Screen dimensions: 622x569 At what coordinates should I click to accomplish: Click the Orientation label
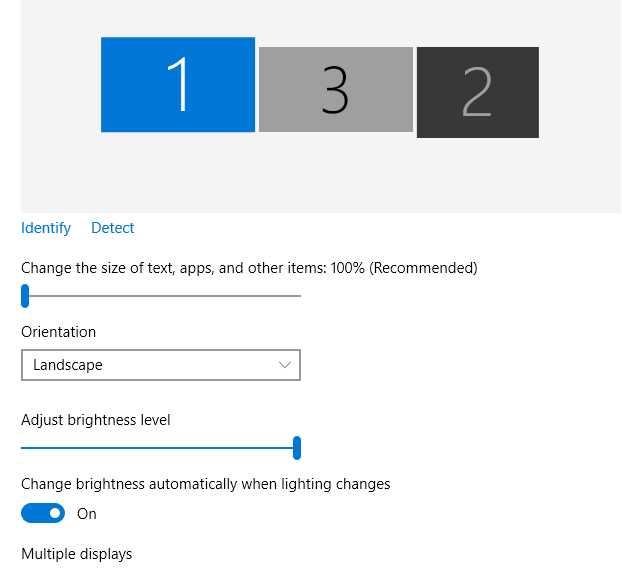pyautogui.click(x=58, y=332)
